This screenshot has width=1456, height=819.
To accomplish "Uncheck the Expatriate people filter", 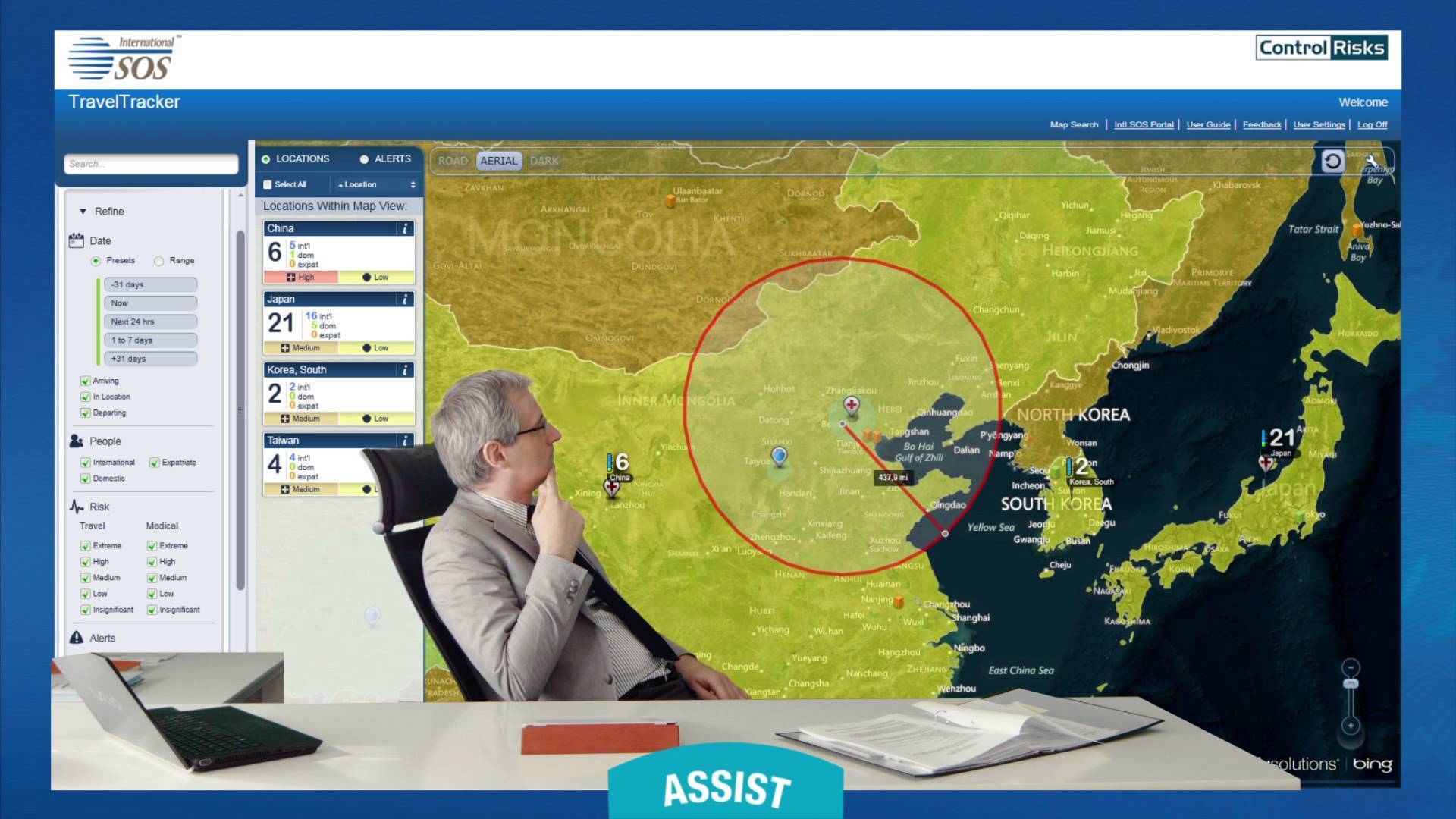I will [155, 463].
